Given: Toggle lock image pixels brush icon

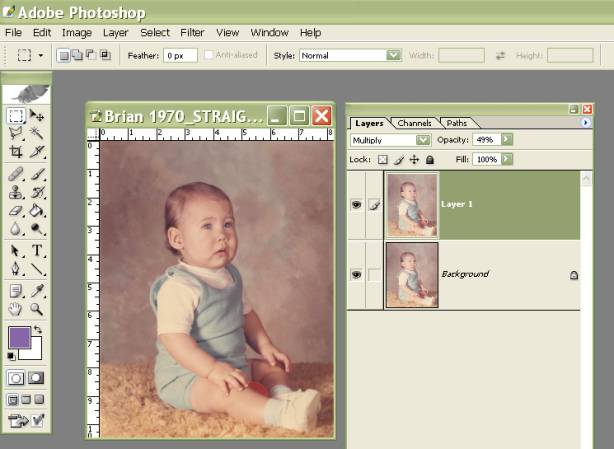Looking at the screenshot, I should (399, 160).
